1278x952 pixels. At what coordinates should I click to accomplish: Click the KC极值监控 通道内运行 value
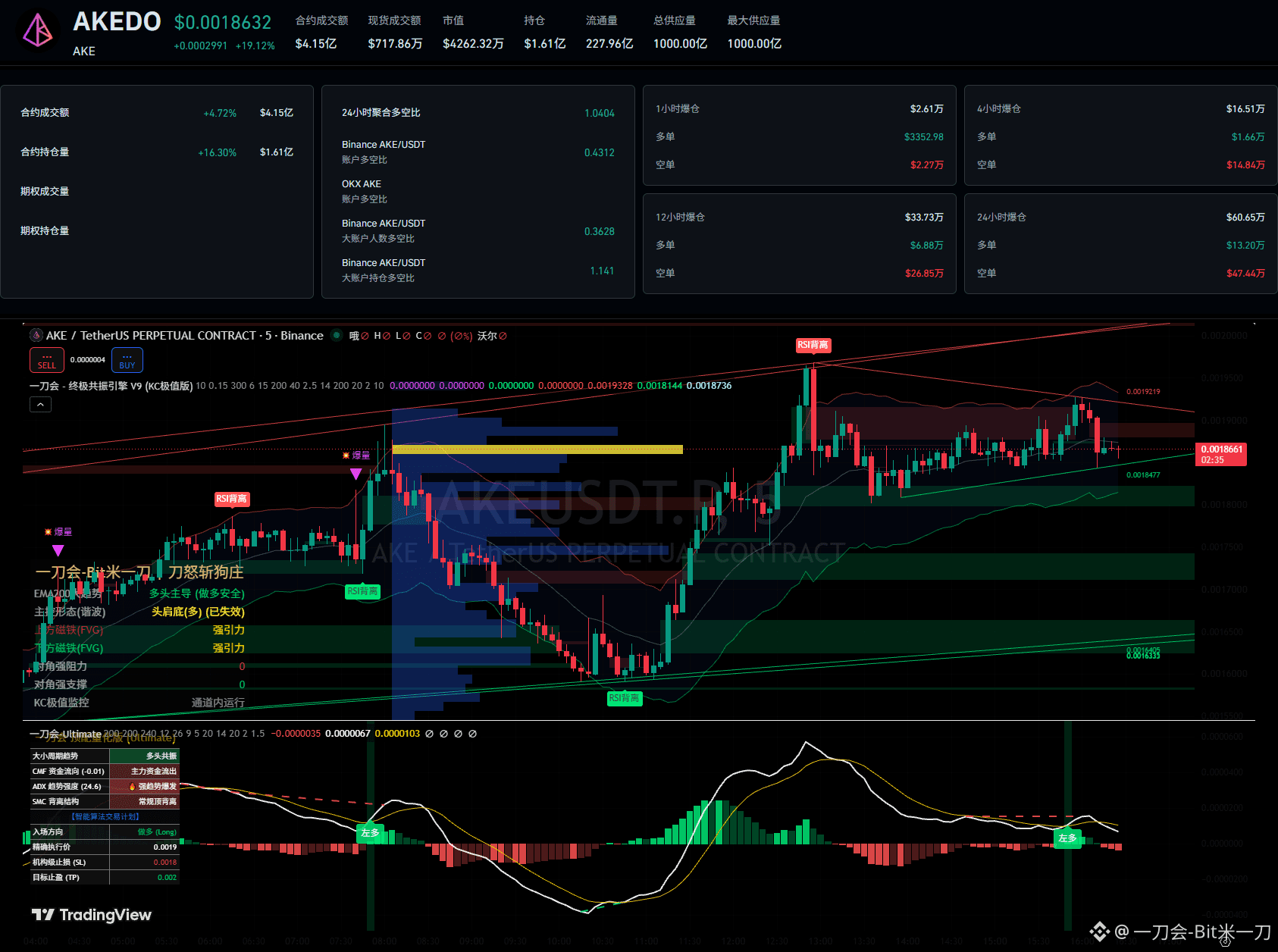click(218, 703)
